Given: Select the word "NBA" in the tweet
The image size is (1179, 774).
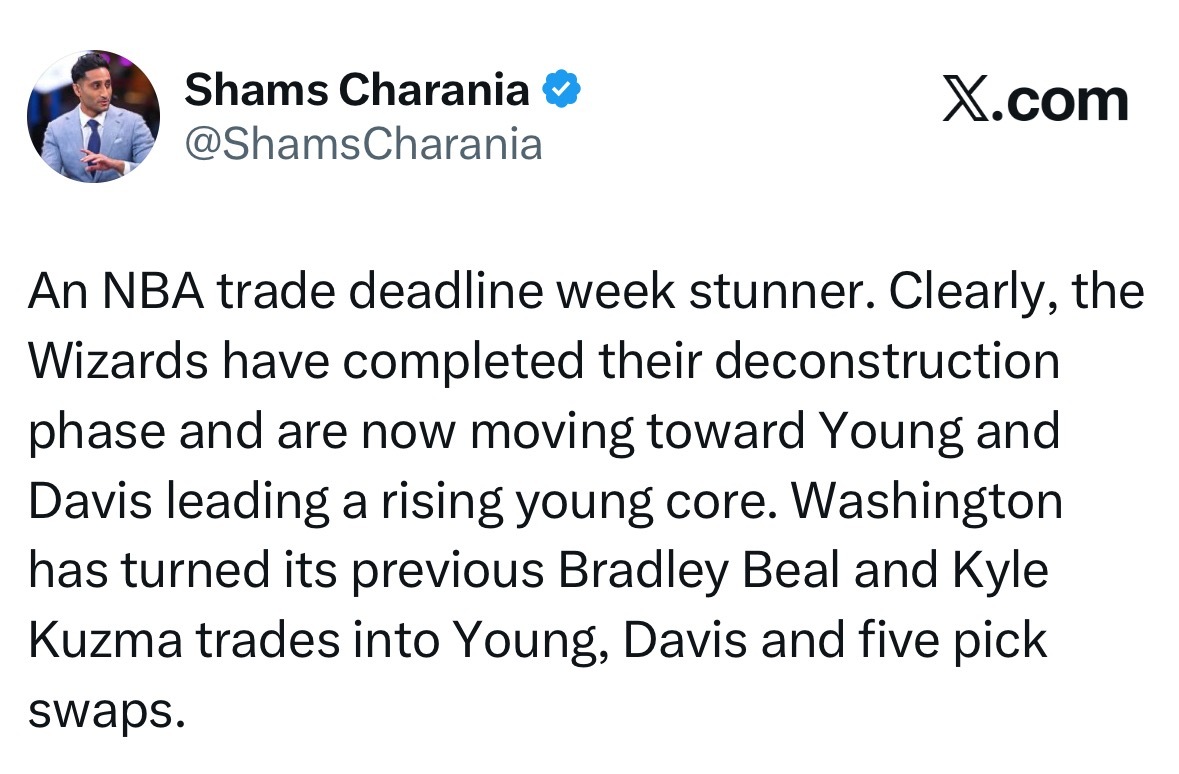Looking at the screenshot, I should click(x=153, y=291).
